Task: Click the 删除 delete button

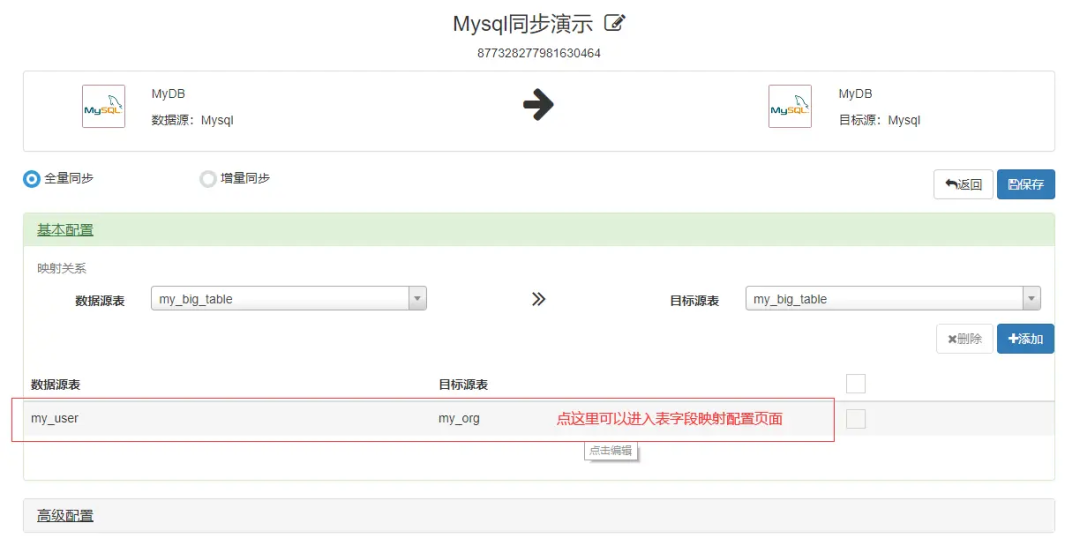Action: pos(964,339)
